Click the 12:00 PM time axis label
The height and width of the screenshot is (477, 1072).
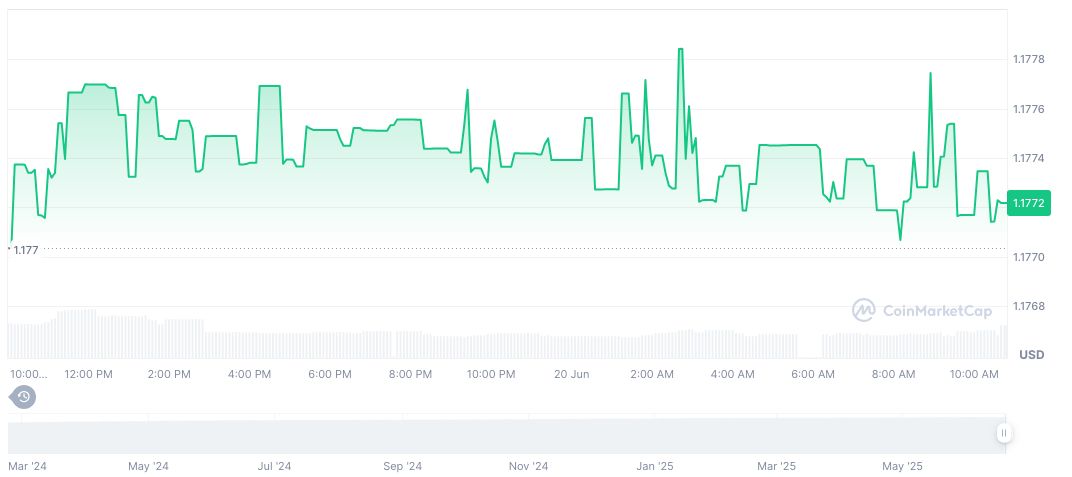[x=88, y=374]
